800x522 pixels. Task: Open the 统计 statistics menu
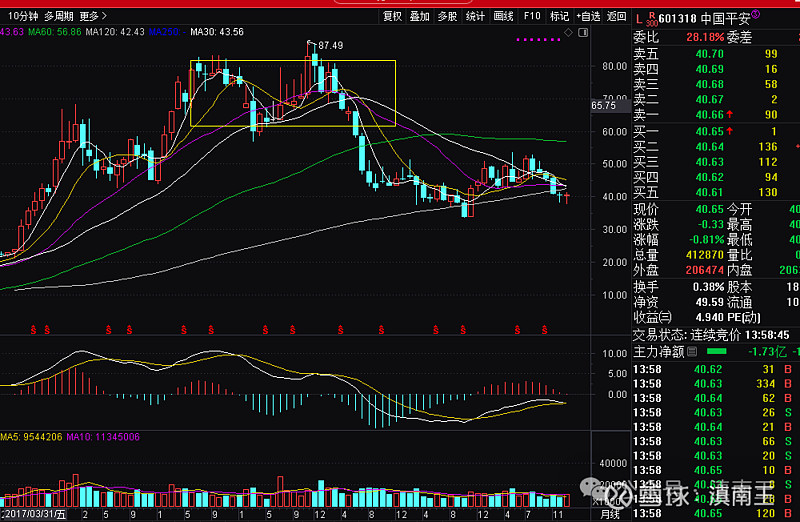(x=475, y=16)
